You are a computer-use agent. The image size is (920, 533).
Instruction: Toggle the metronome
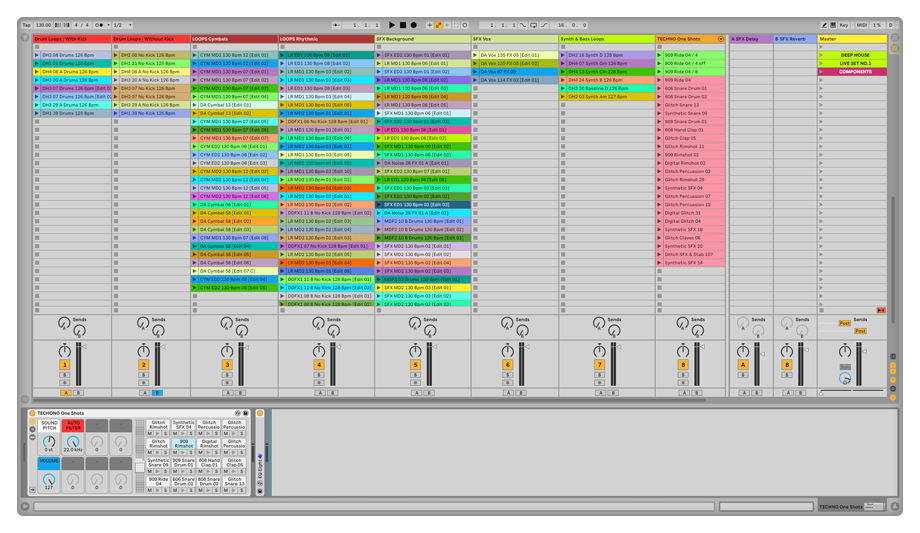point(99,25)
